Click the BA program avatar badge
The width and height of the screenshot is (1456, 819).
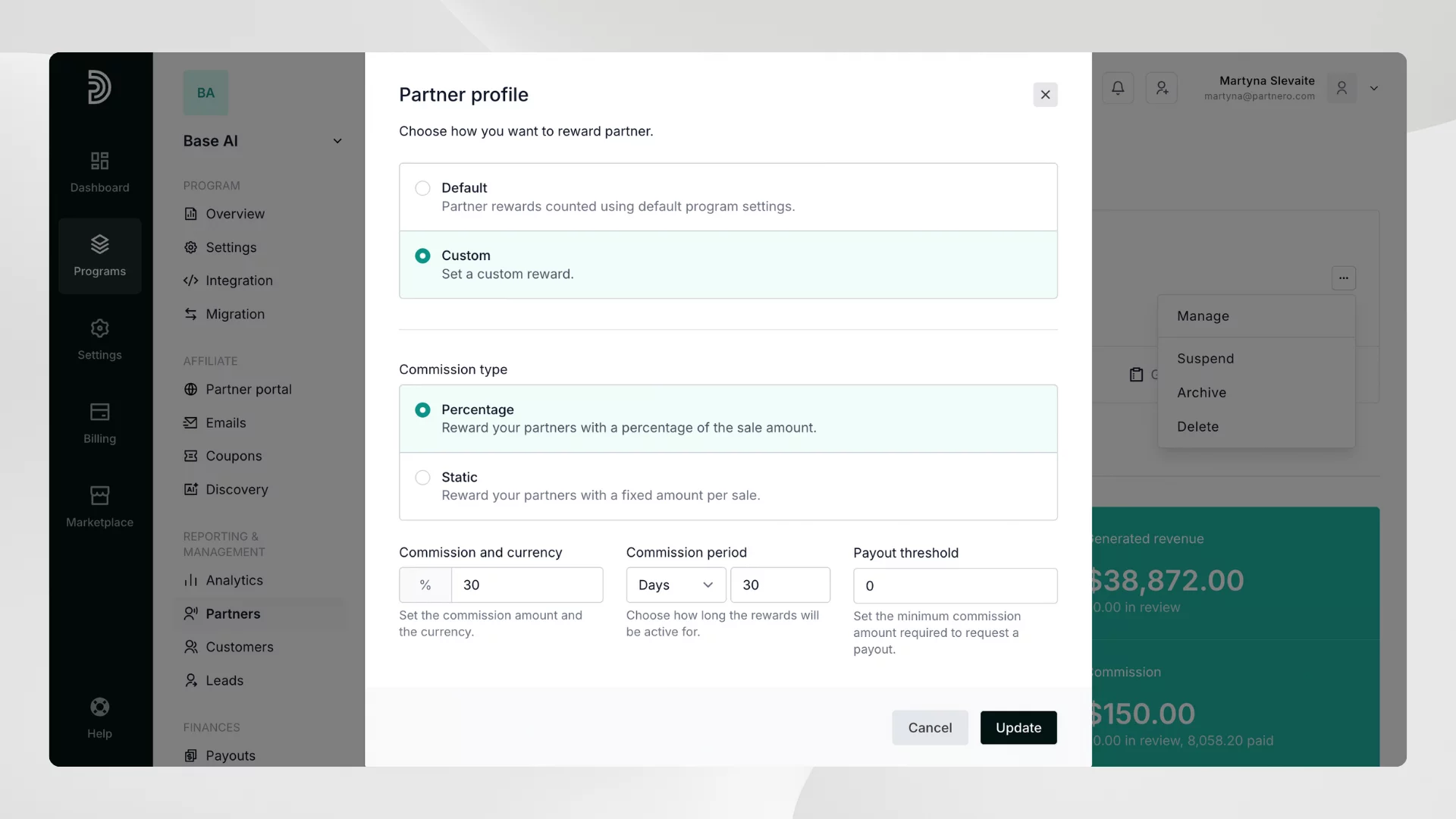click(205, 93)
